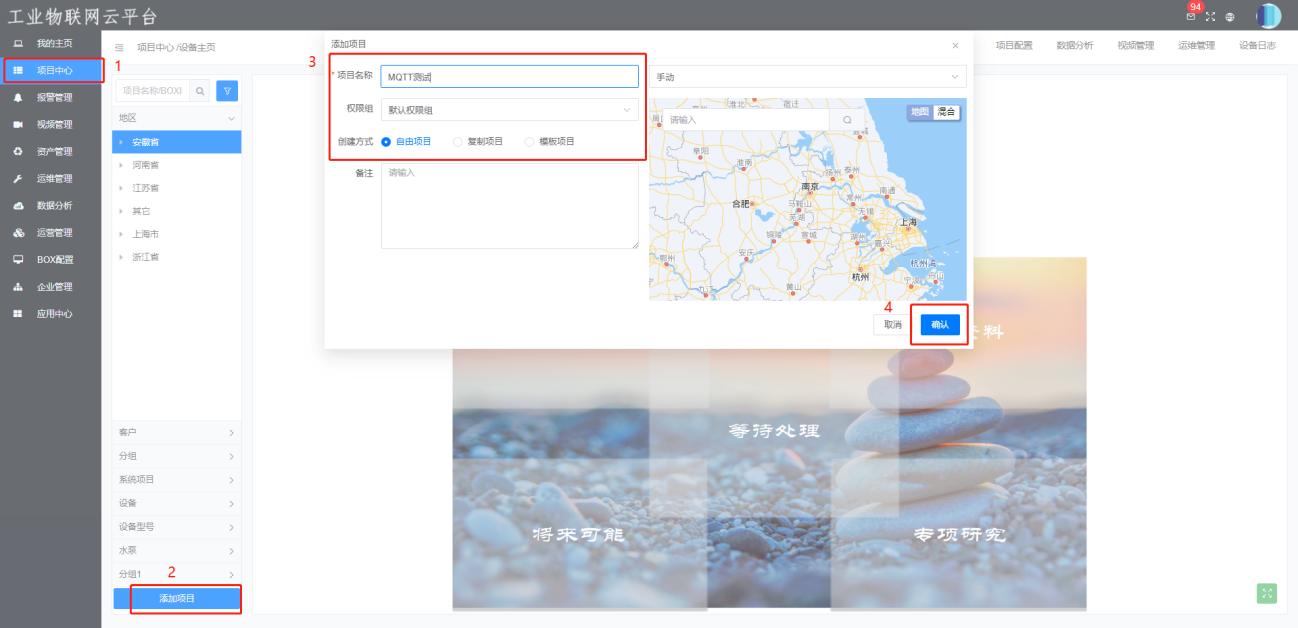
Task: Click the globe language icon
Action: [1230, 16]
